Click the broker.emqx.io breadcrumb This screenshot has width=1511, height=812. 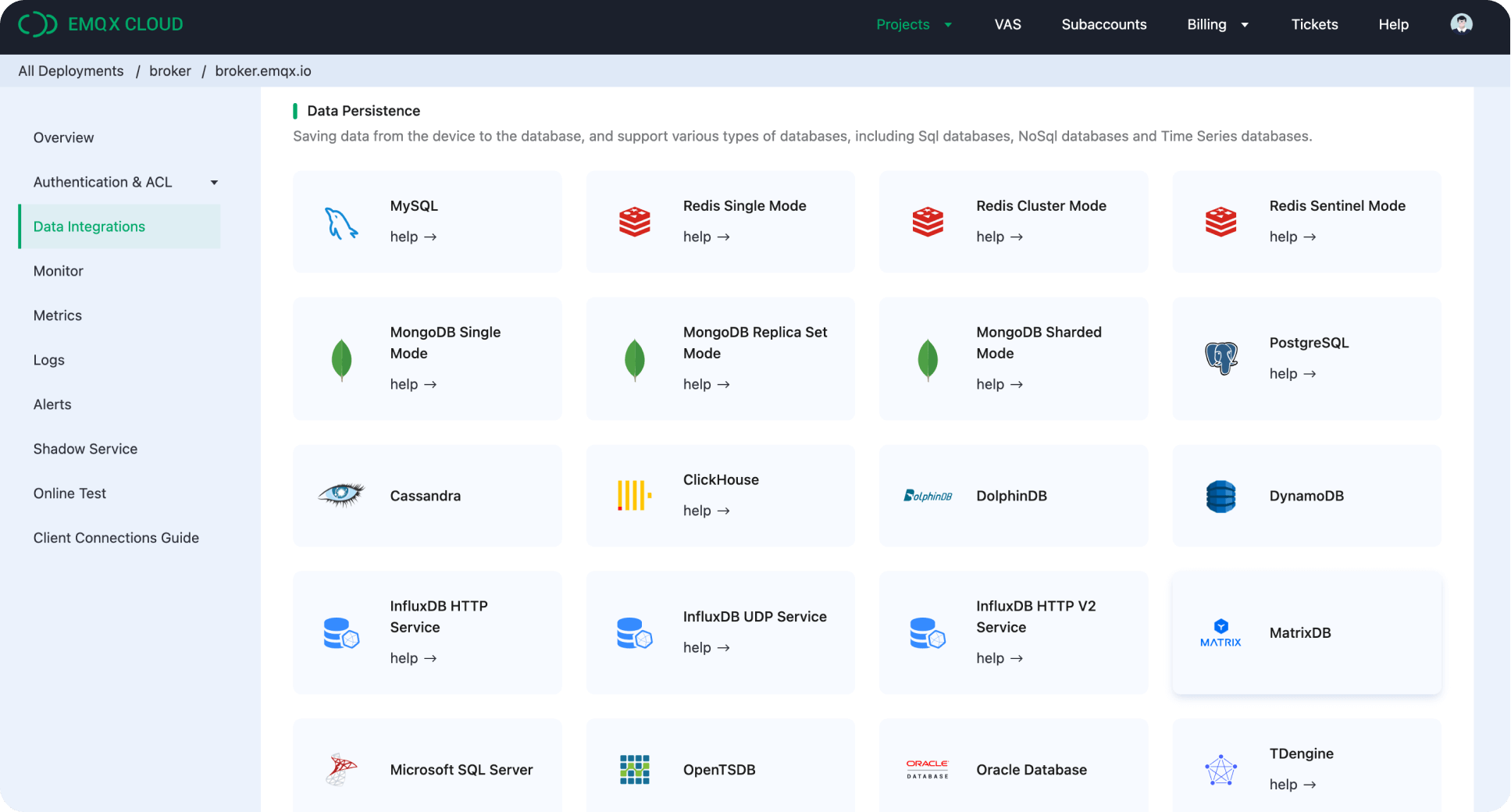(x=262, y=71)
